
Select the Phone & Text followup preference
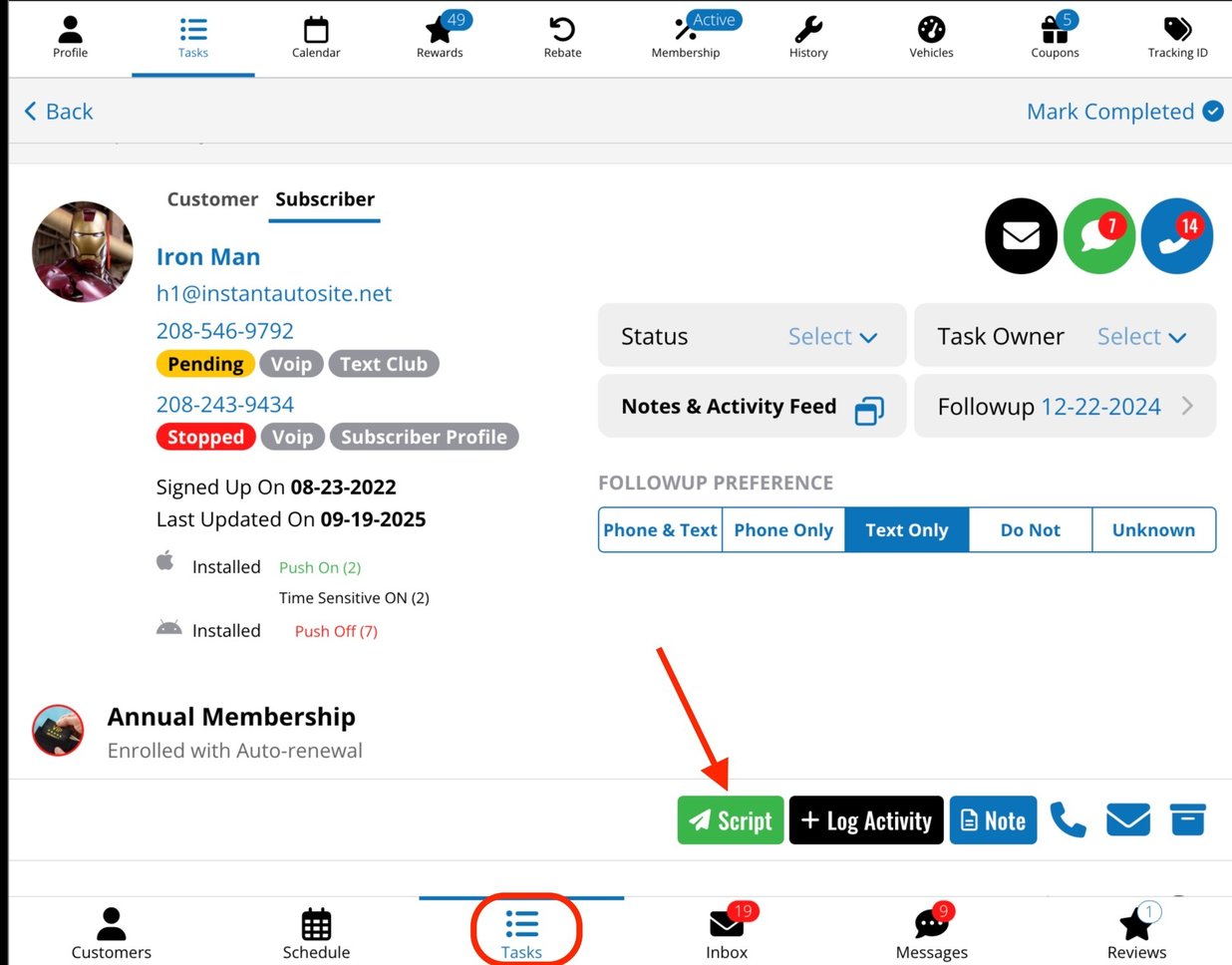[x=660, y=530]
